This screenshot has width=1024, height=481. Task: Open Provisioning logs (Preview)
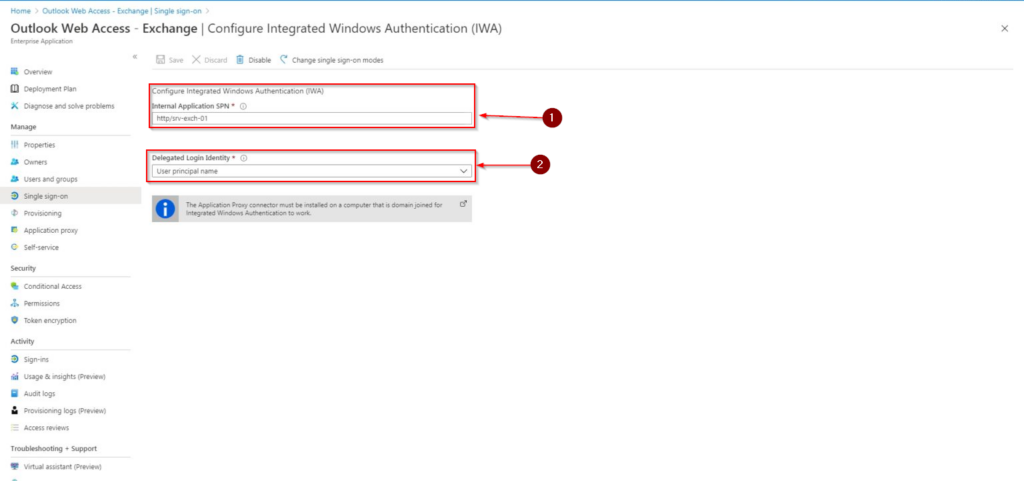(x=65, y=411)
